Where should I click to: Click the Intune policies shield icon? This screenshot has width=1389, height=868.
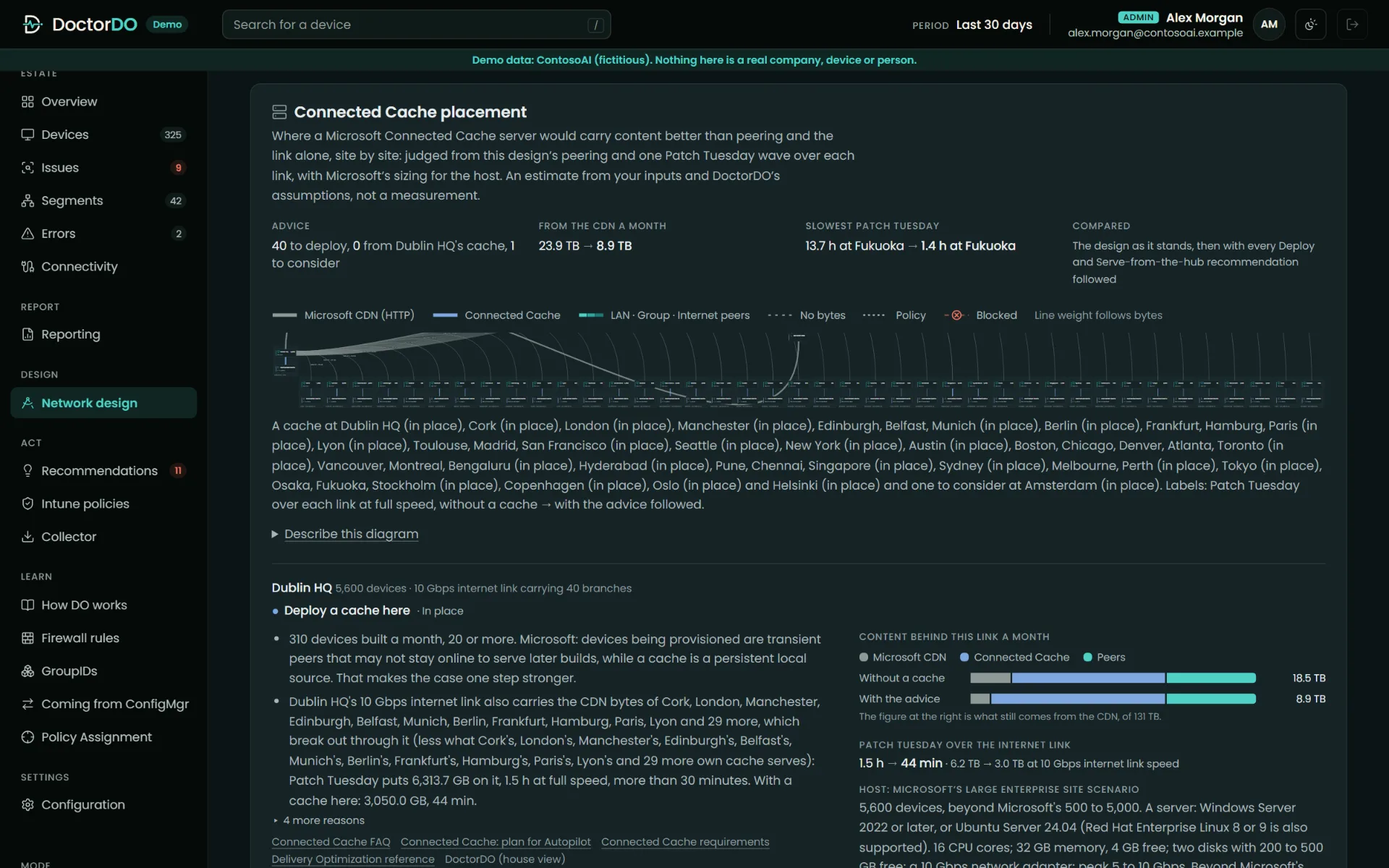pos(27,503)
